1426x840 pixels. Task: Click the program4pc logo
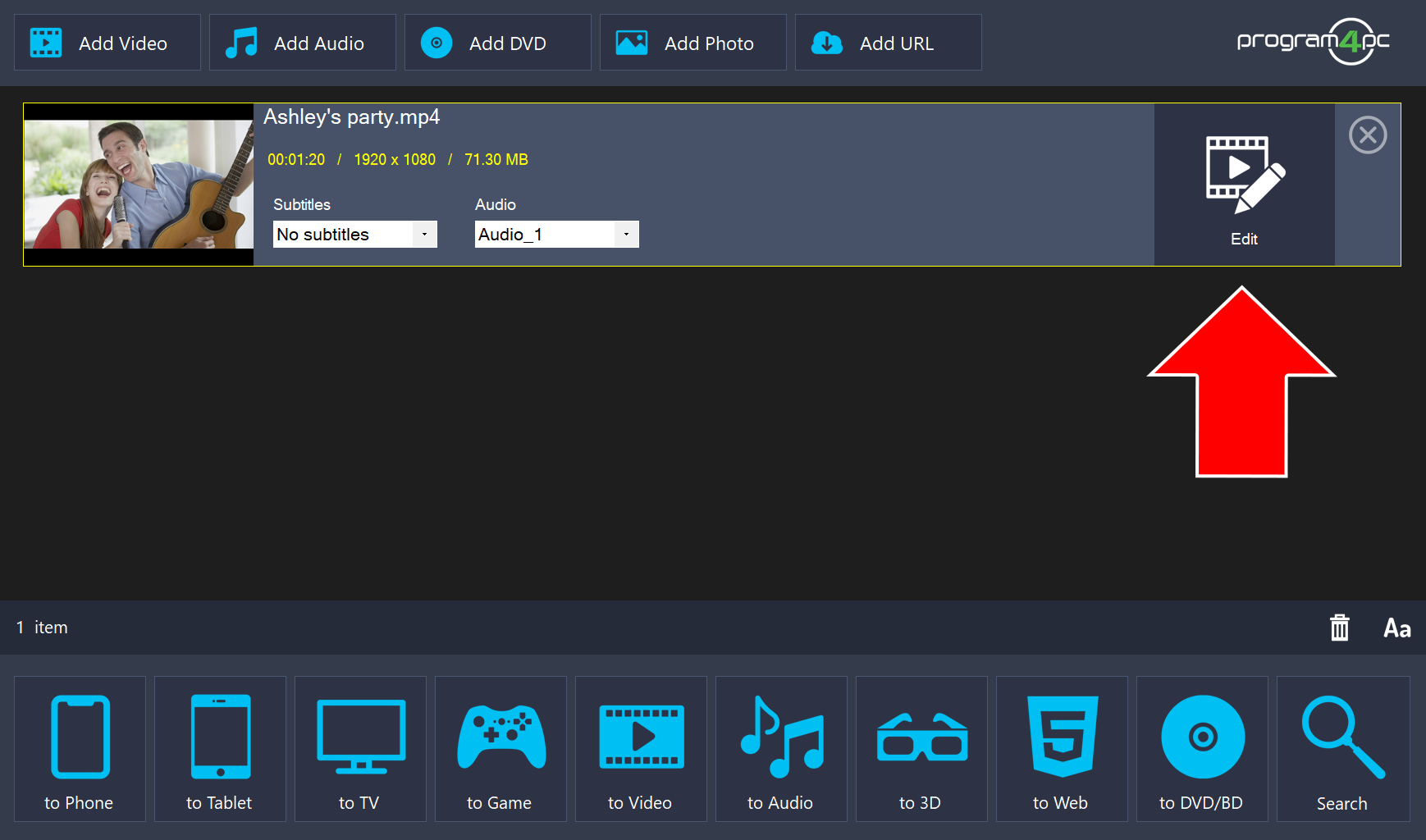coord(1313,41)
